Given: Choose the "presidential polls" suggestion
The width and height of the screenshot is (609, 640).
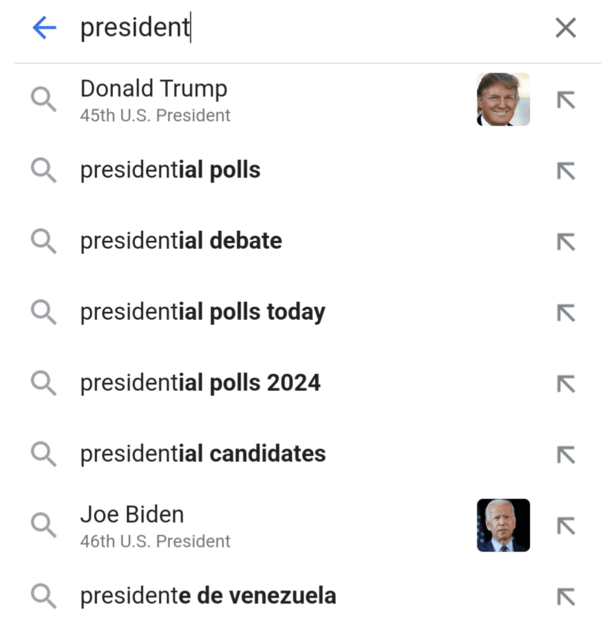Looking at the screenshot, I should (170, 170).
